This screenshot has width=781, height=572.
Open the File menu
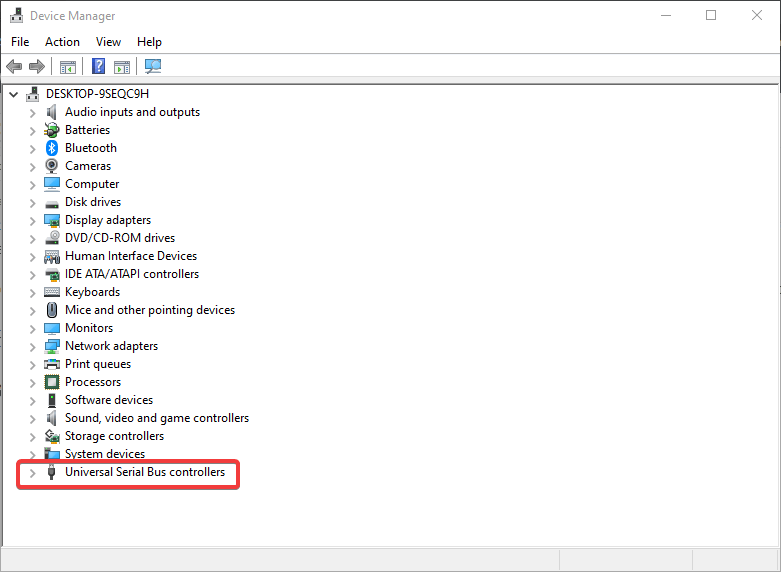(x=20, y=42)
